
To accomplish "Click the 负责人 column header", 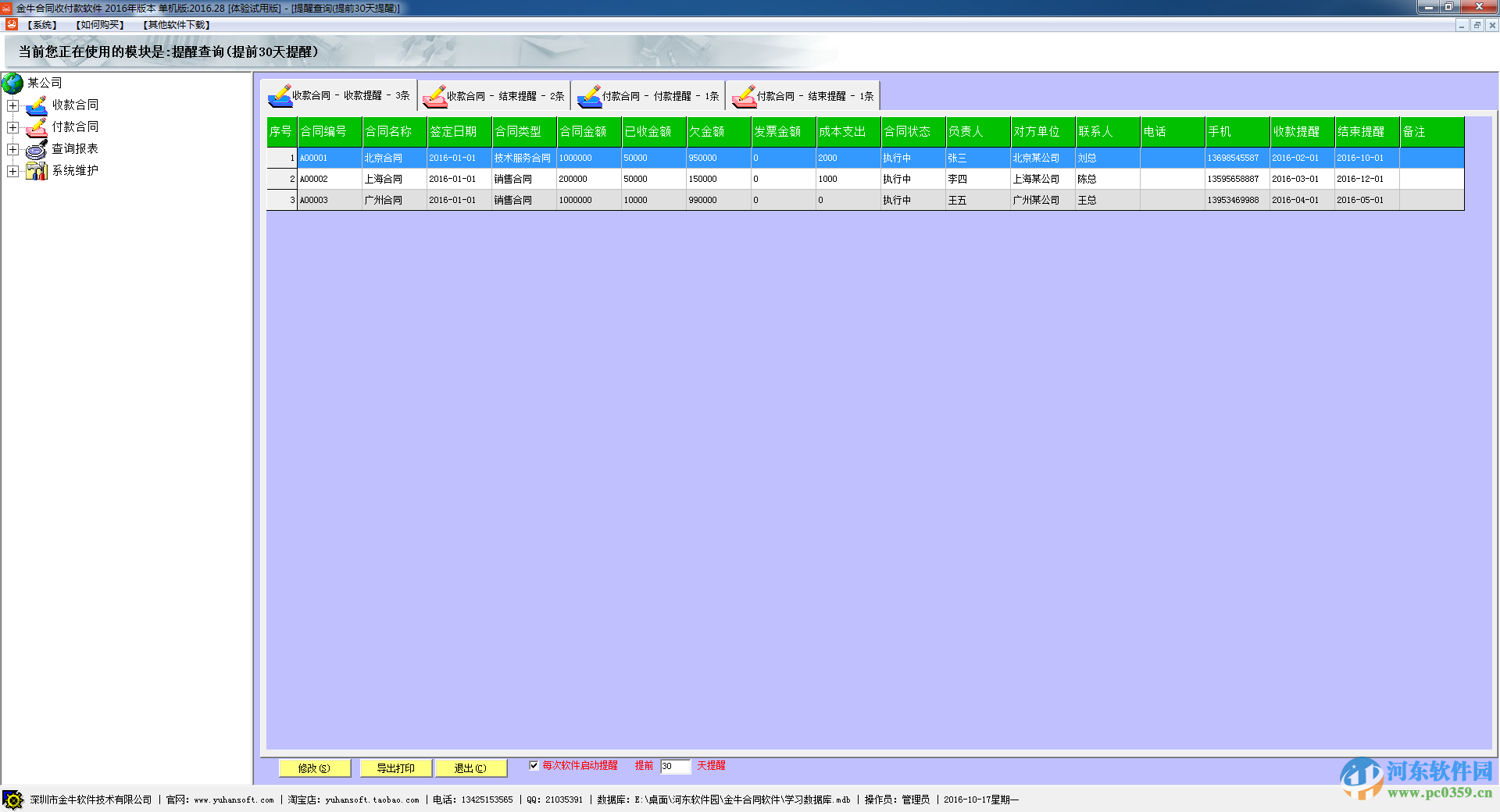I will (978, 132).
